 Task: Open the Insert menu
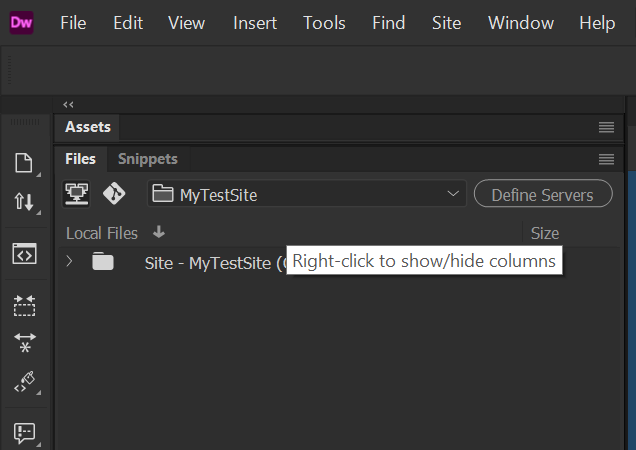coord(255,23)
